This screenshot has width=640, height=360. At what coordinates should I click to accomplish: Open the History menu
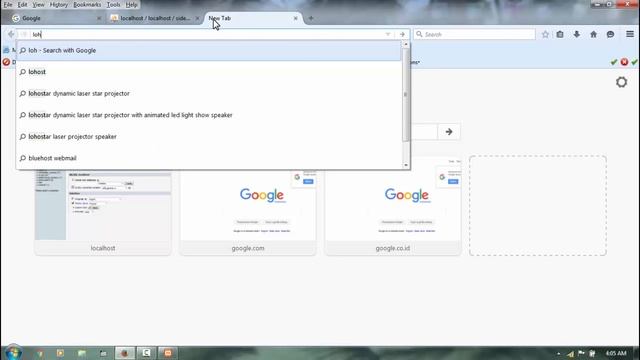tap(59, 5)
